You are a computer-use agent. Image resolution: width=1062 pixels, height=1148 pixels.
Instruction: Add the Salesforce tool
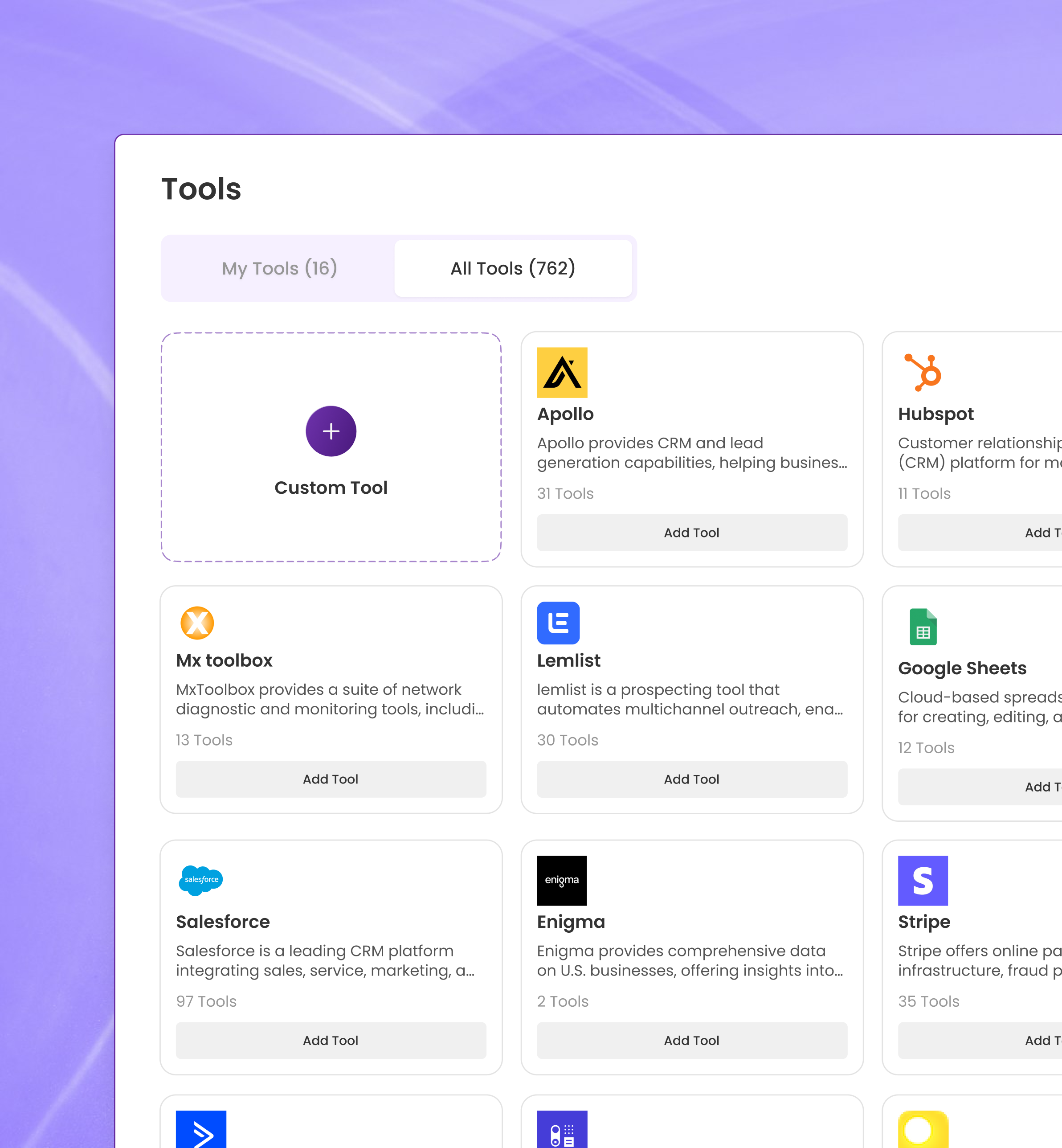331,1040
